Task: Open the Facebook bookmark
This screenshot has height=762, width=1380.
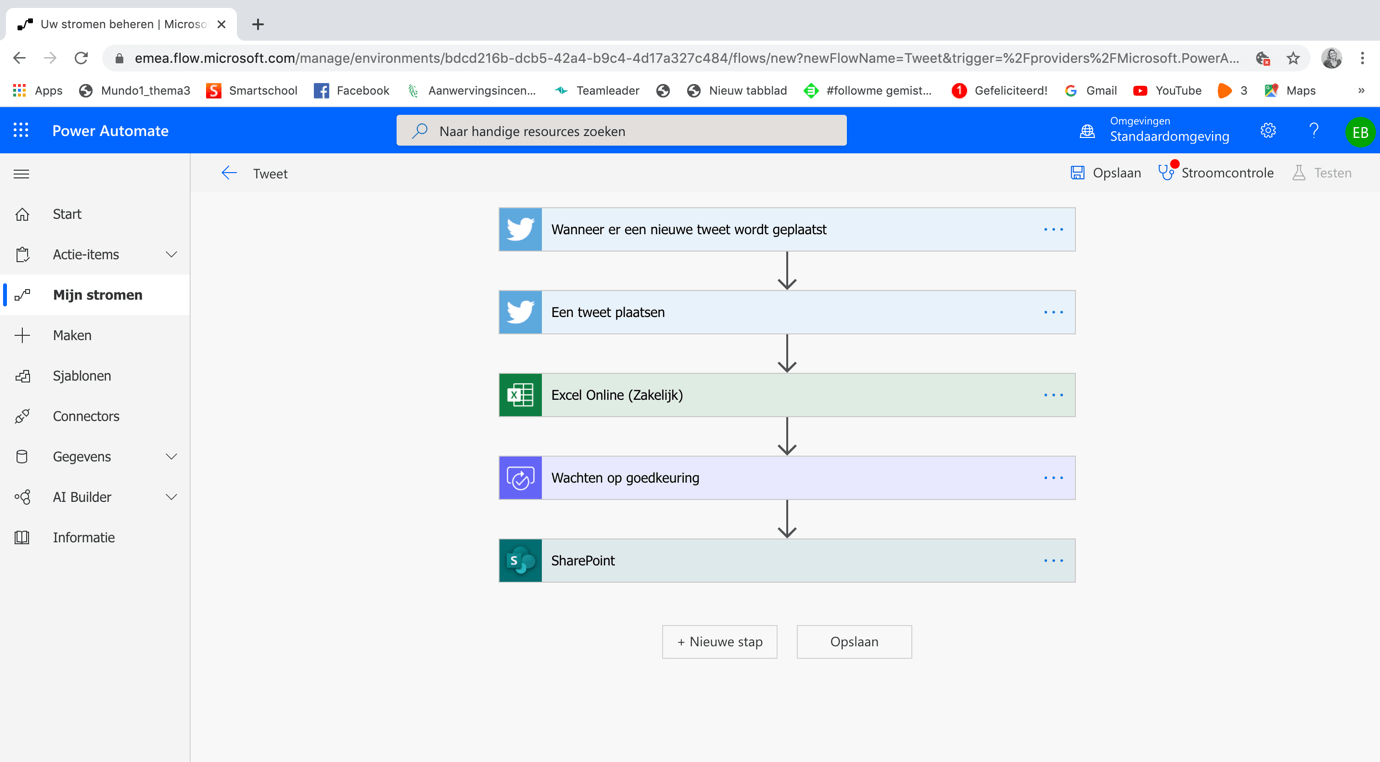Action: tap(351, 90)
